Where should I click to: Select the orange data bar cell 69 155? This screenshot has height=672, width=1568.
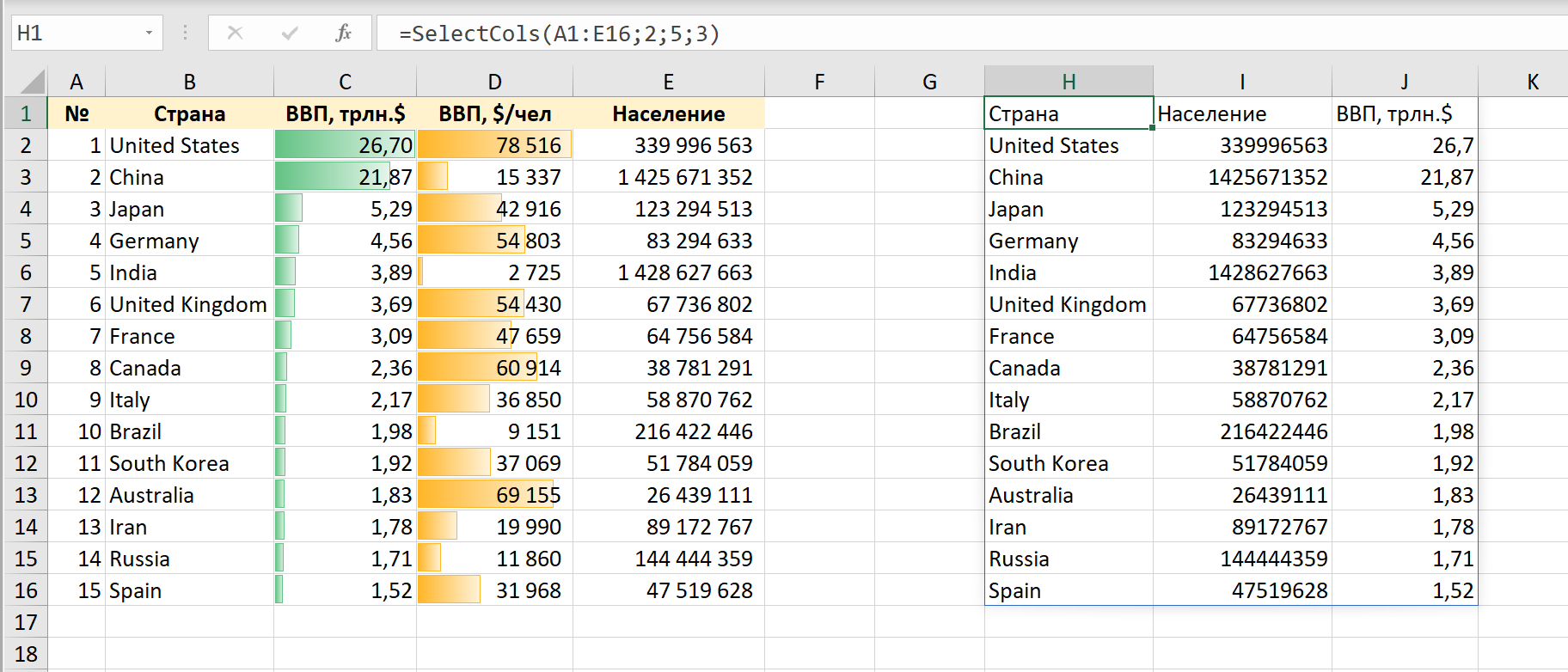(494, 495)
